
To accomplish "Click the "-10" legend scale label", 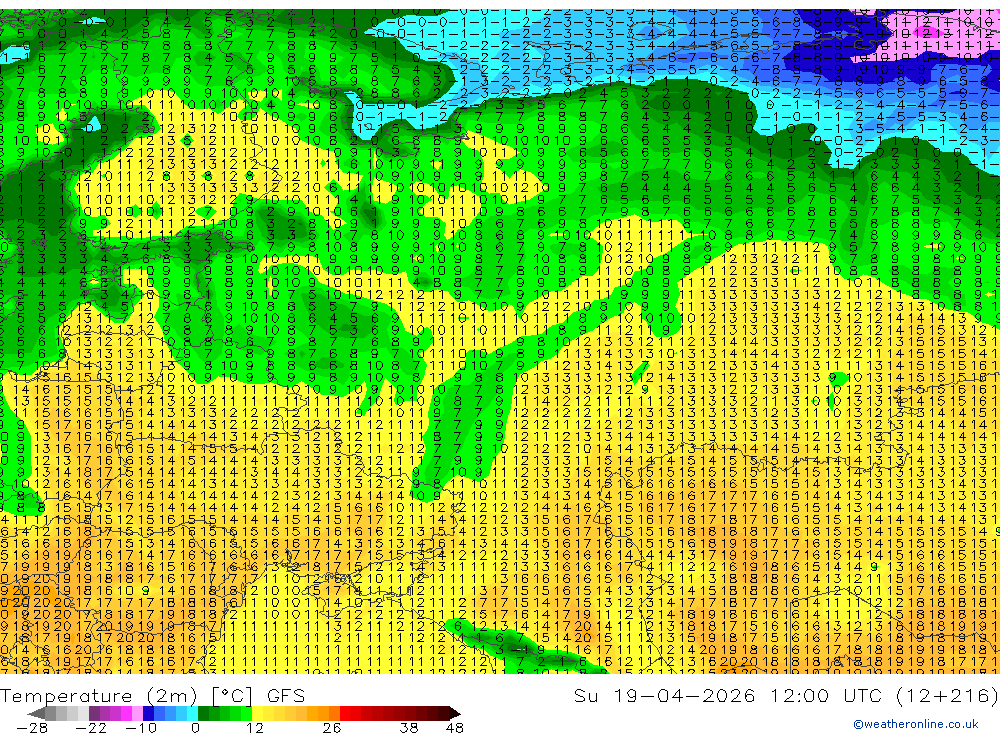I will point(141,727).
